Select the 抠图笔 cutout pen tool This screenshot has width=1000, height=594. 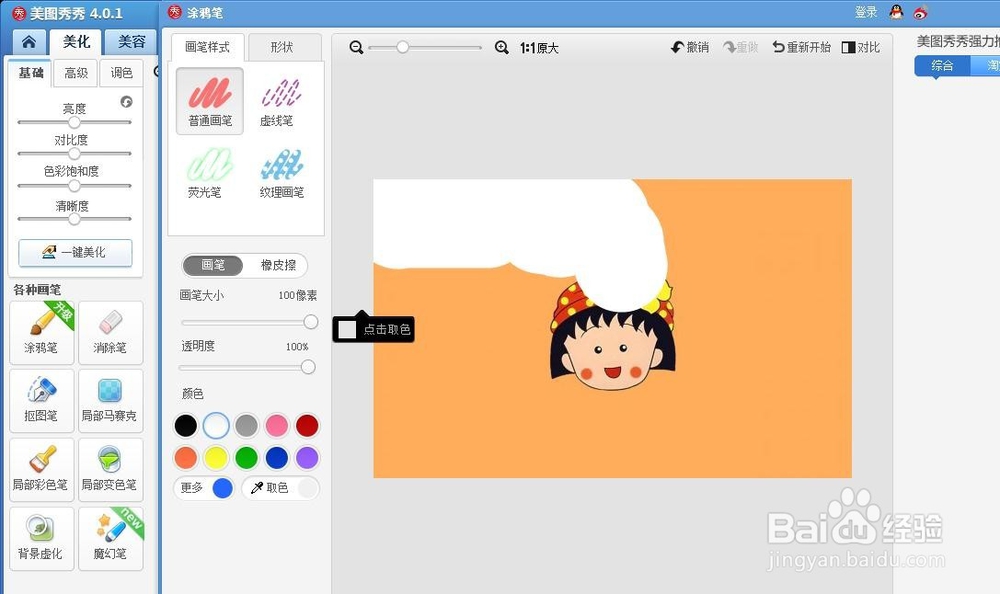42,401
